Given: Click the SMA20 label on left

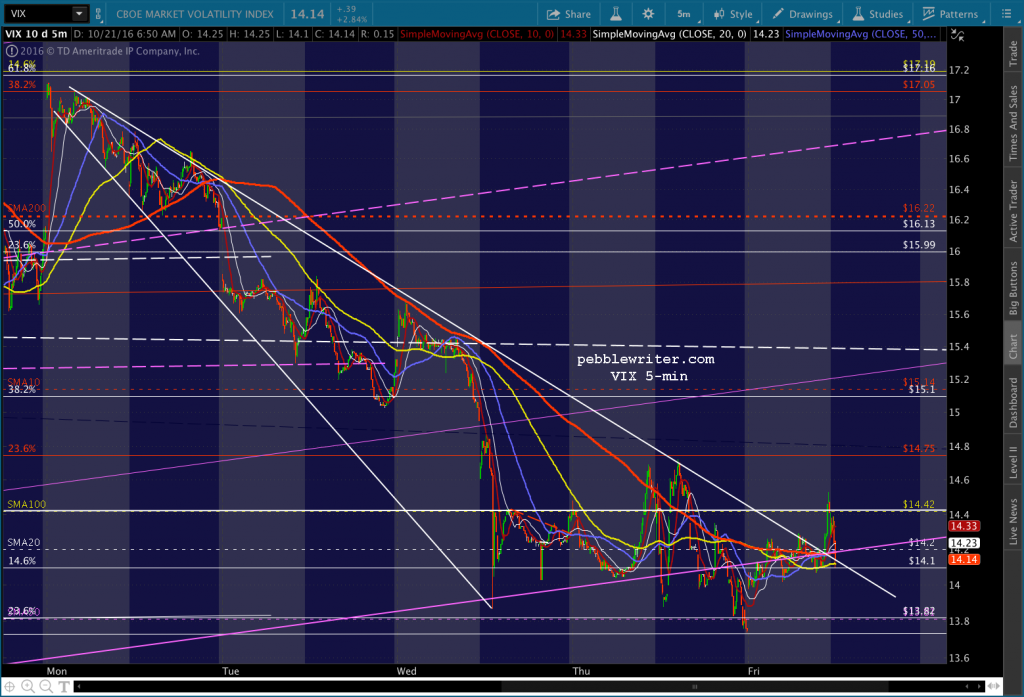Looking at the screenshot, I should pos(24,542).
